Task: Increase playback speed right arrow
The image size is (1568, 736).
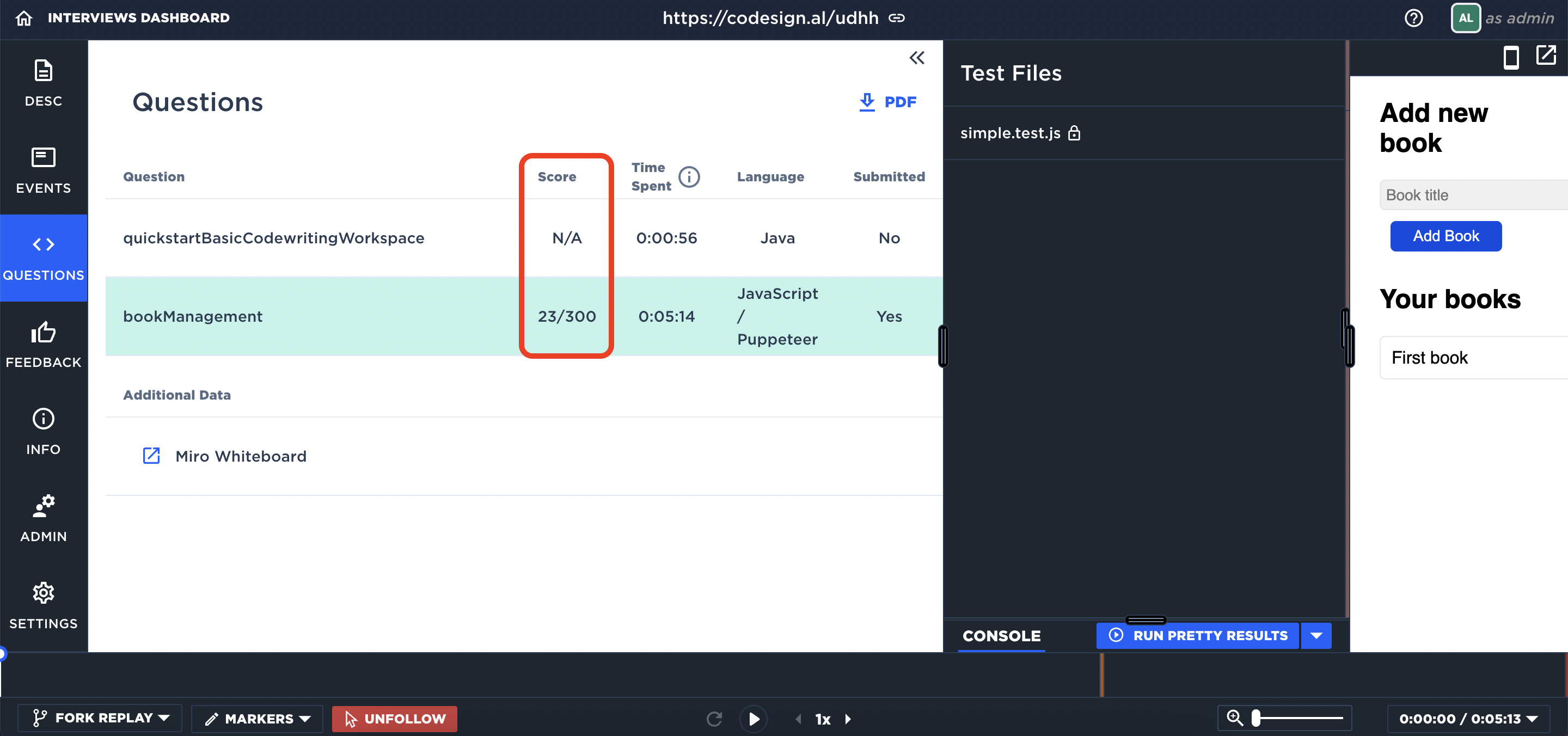Action: coord(848,719)
